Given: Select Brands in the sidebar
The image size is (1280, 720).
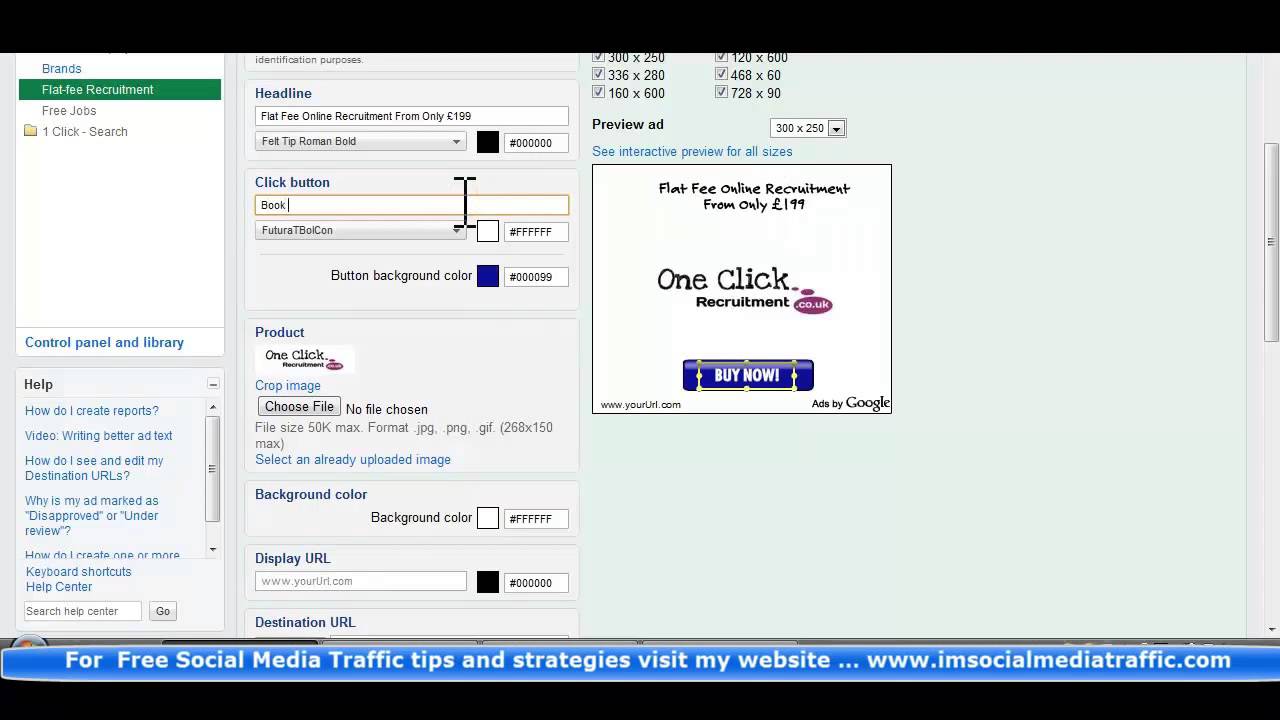Looking at the screenshot, I should pos(61,68).
